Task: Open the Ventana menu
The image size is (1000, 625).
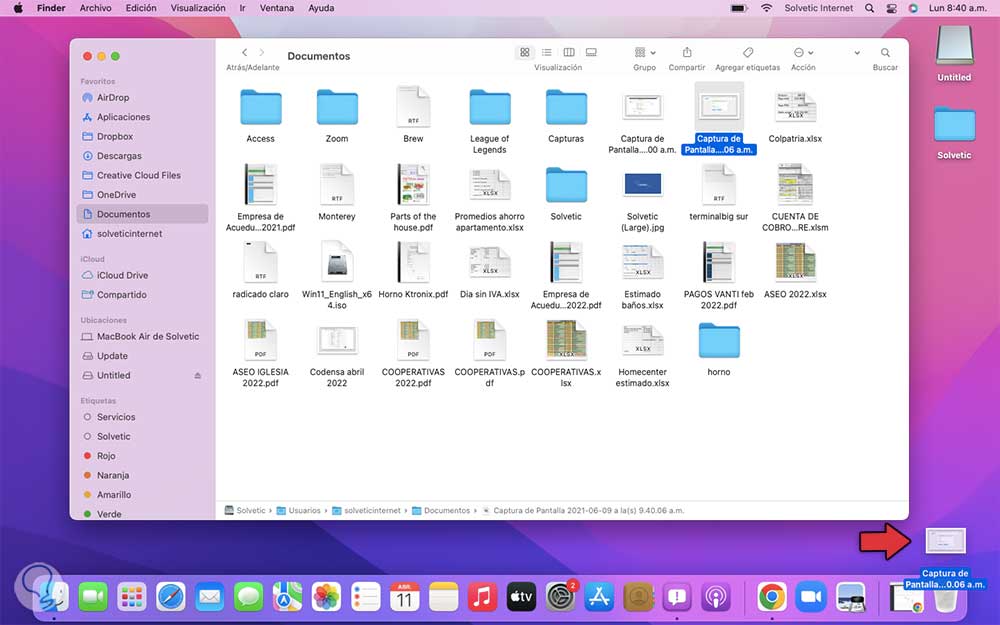Action: [277, 8]
